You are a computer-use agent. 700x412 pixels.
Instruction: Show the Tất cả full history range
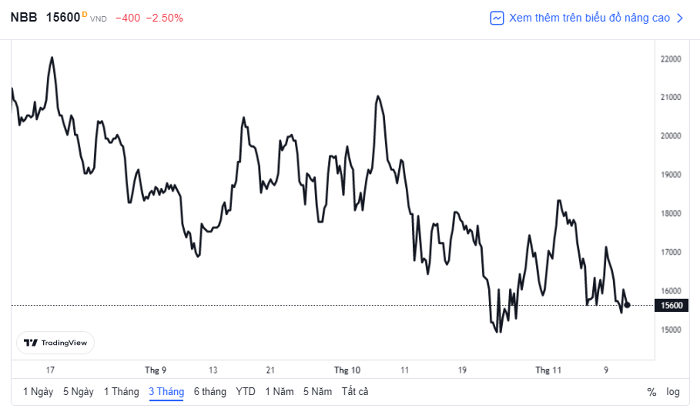coord(355,392)
